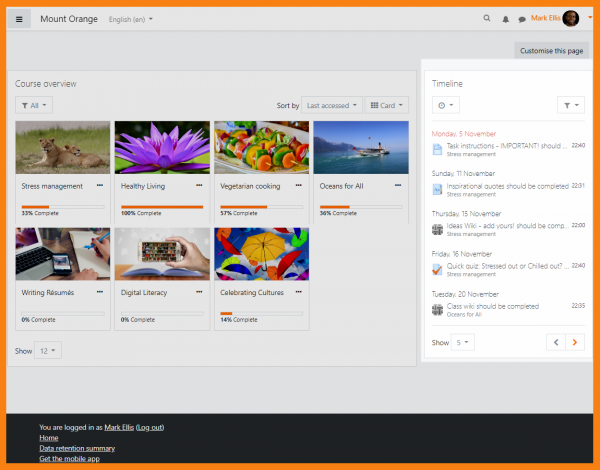The image size is (600, 470).
Task: Open the Oceans for All course thumbnail
Action: tap(360, 147)
